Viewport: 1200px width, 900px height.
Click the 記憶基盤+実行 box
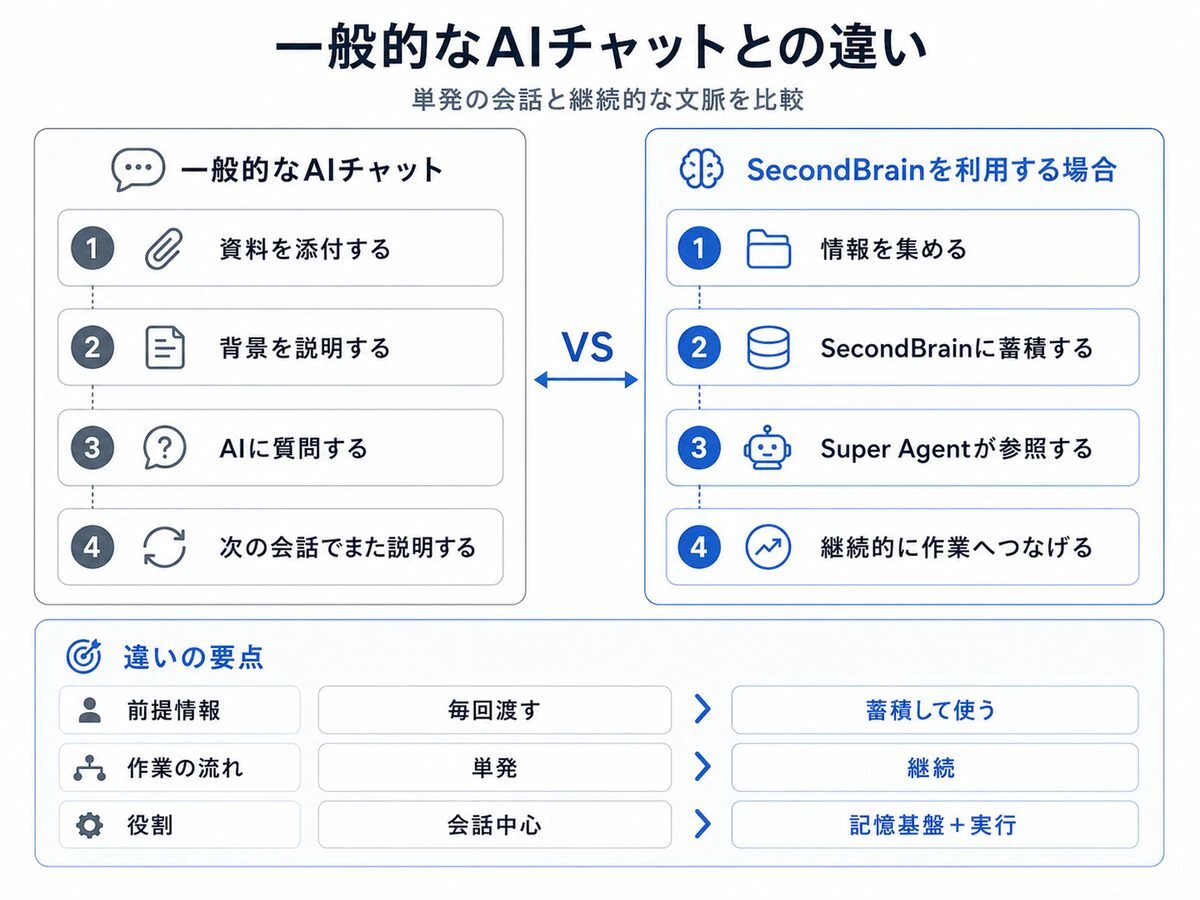click(x=934, y=824)
